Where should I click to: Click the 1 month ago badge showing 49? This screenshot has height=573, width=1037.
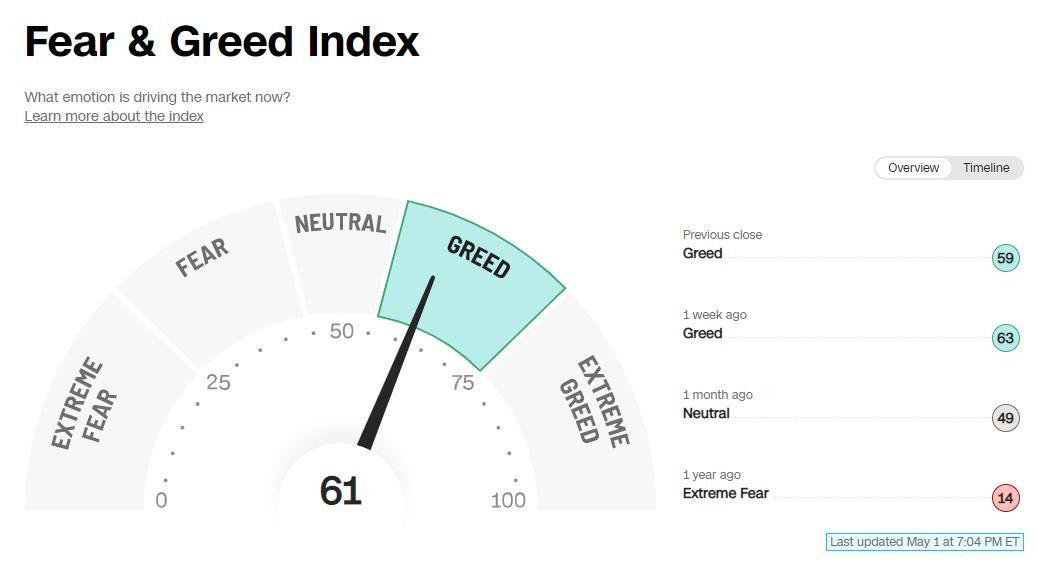1005,418
